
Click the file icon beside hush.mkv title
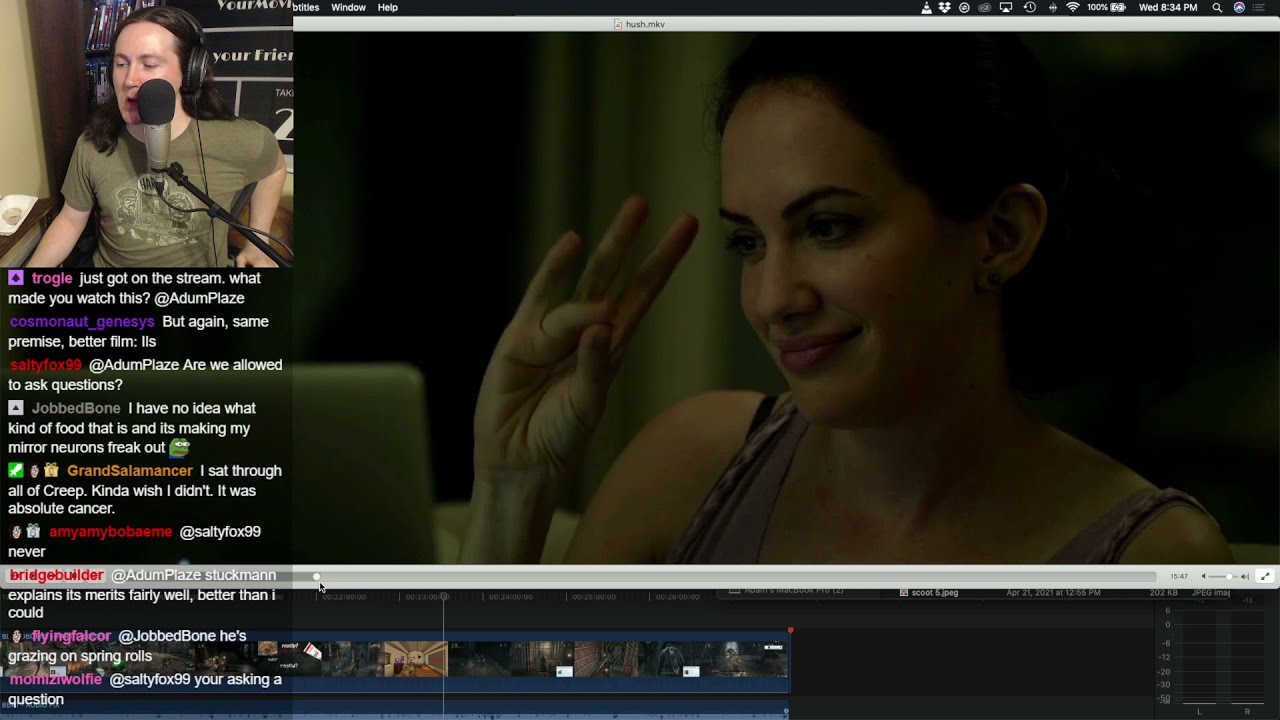(618, 24)
